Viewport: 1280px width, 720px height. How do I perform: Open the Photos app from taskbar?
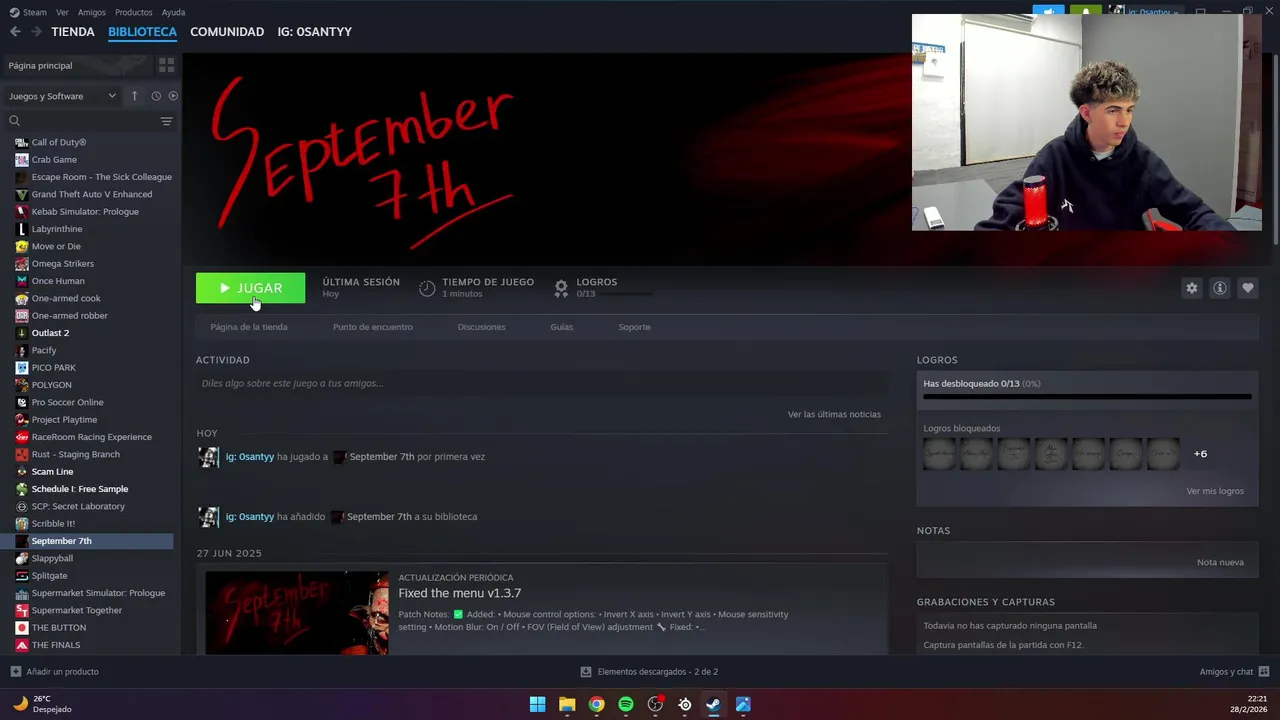743,704
